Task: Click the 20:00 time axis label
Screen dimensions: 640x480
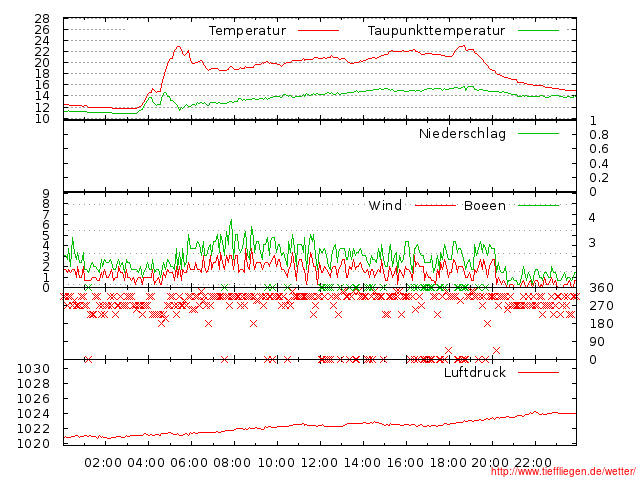Action: [490, 463]
